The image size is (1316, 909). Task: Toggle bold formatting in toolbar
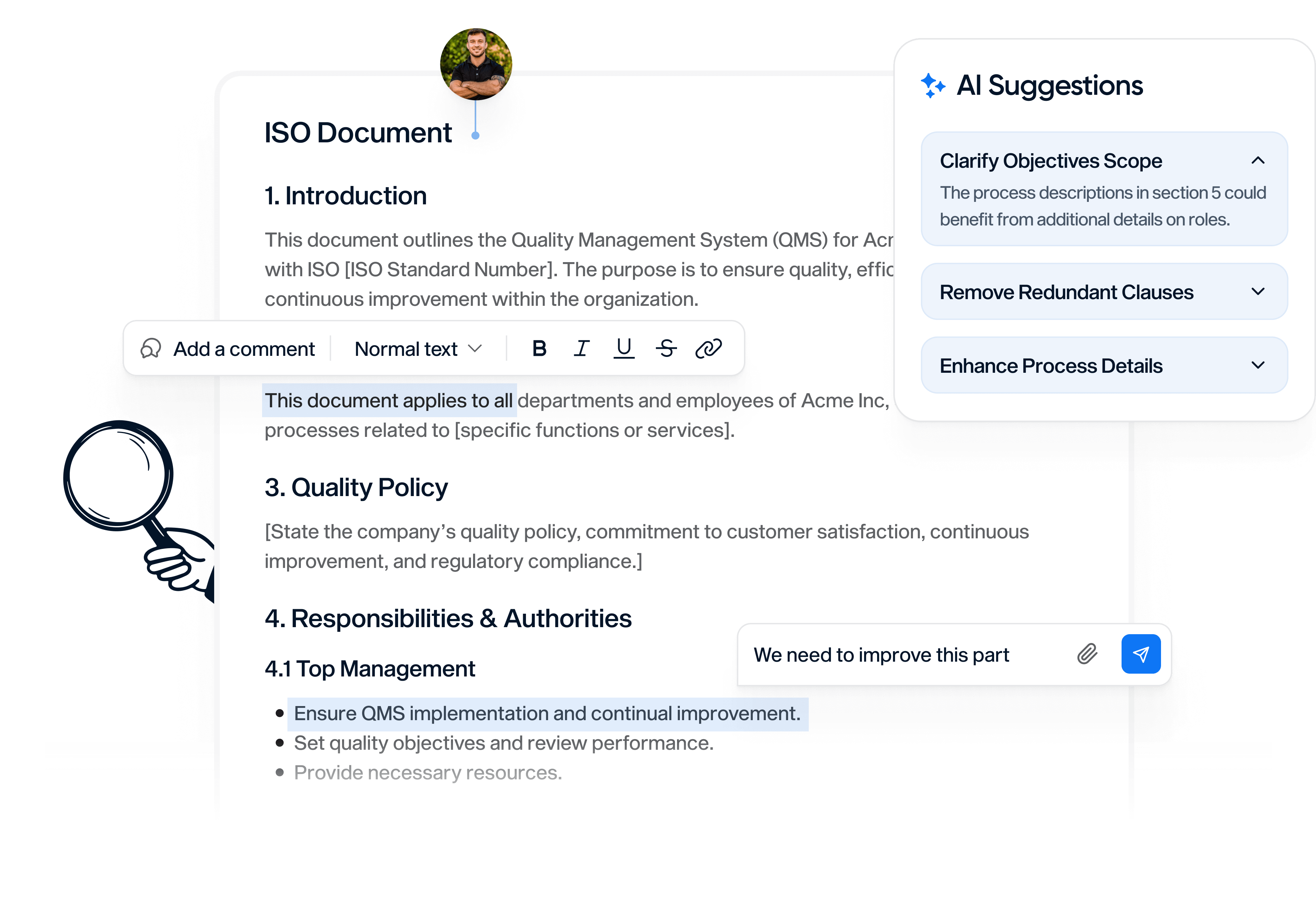pos(539,348)
